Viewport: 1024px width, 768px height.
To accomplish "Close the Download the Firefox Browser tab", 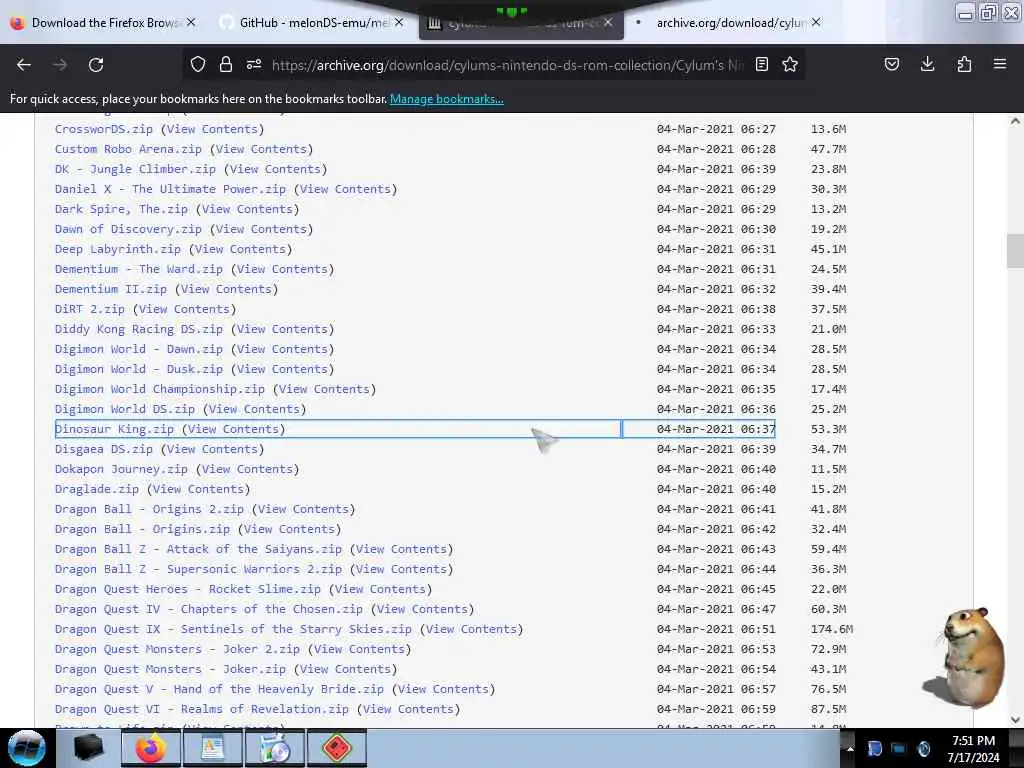I will pos(191,22).
